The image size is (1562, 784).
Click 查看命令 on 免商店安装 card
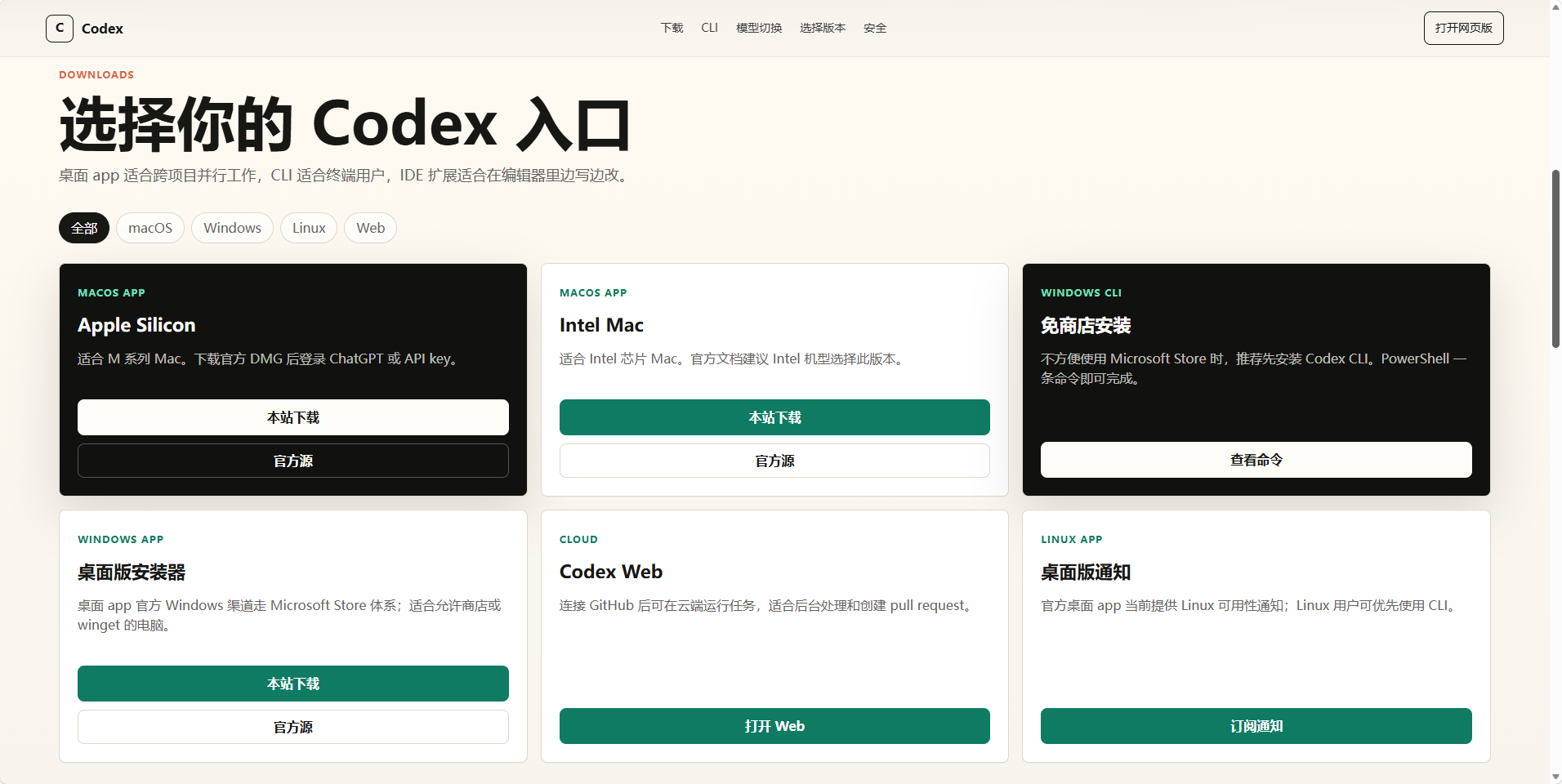point(1256,460)
